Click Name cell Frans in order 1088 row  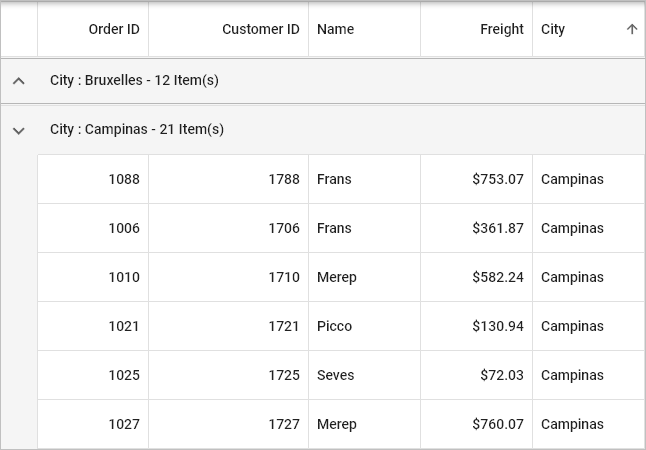(365, 179)
